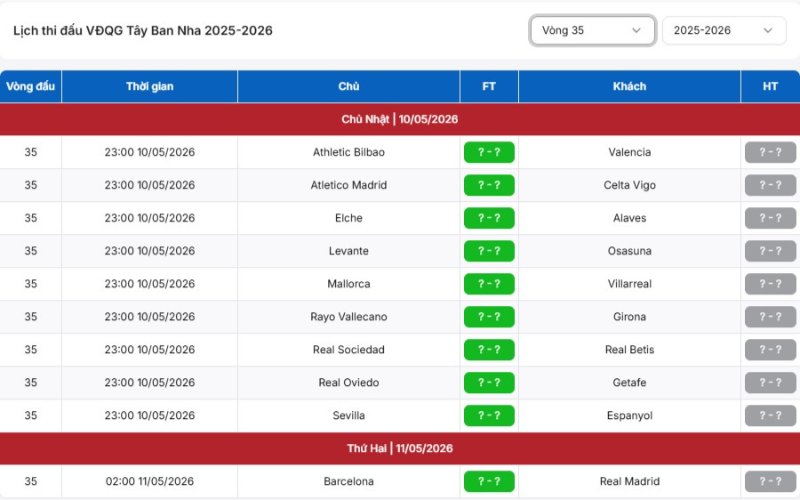Select away team Espanyol
Viewport: 800px width, 500px height.
pyautogui.click(x=630, y=415)
